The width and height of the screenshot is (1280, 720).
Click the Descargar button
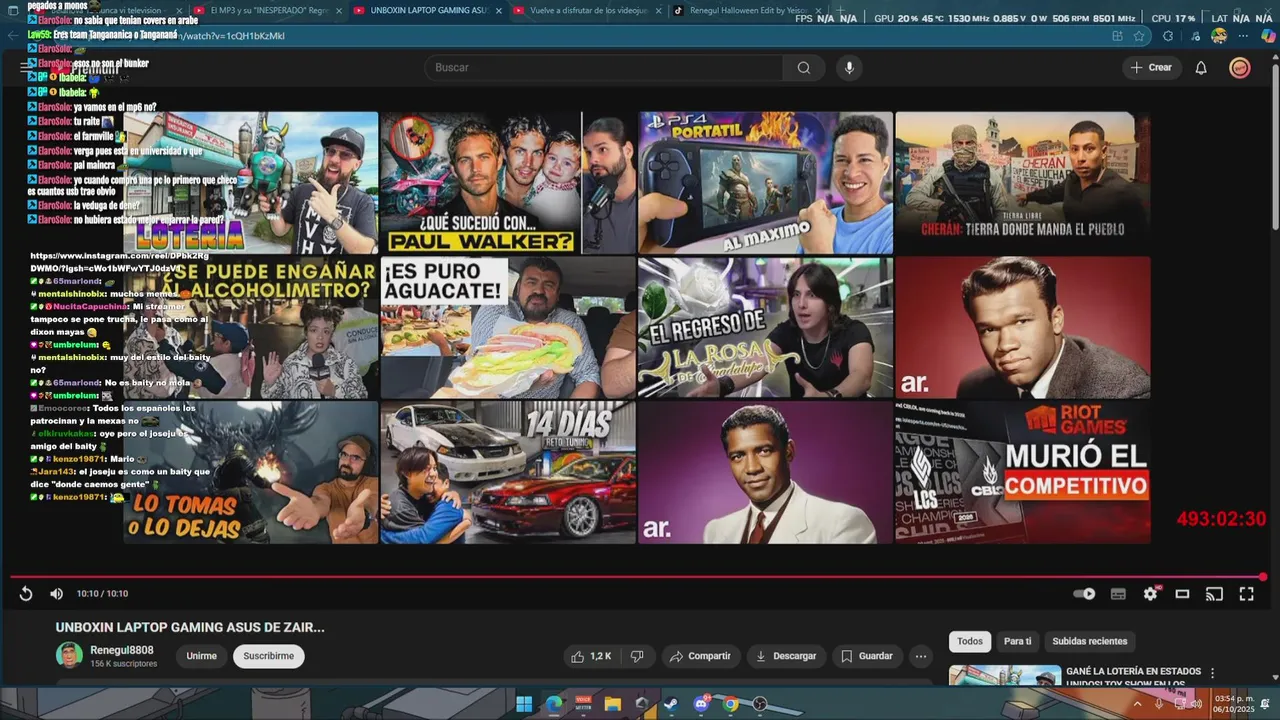(786, 656)
